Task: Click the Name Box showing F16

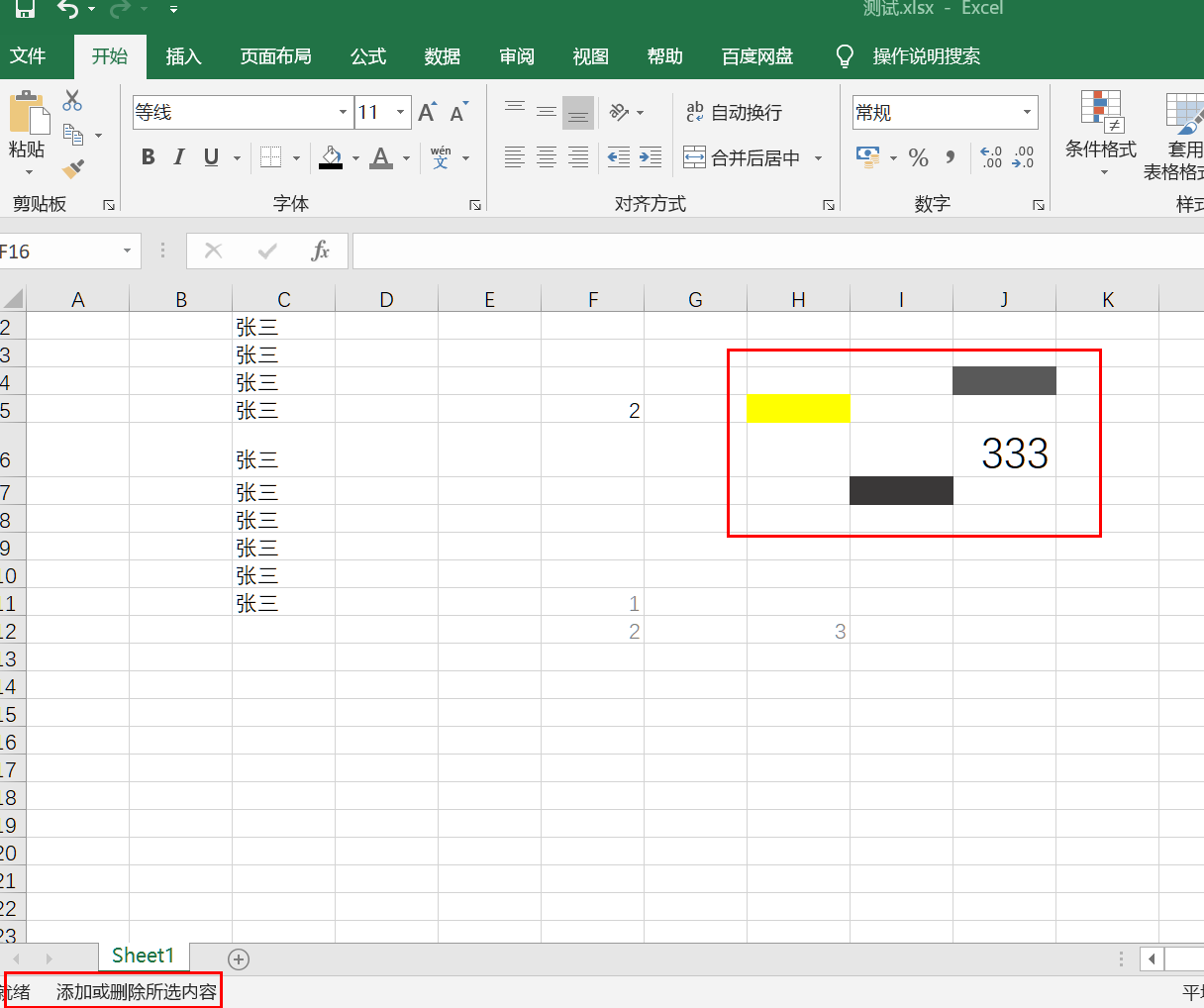Action: click(x=57, y=252)
